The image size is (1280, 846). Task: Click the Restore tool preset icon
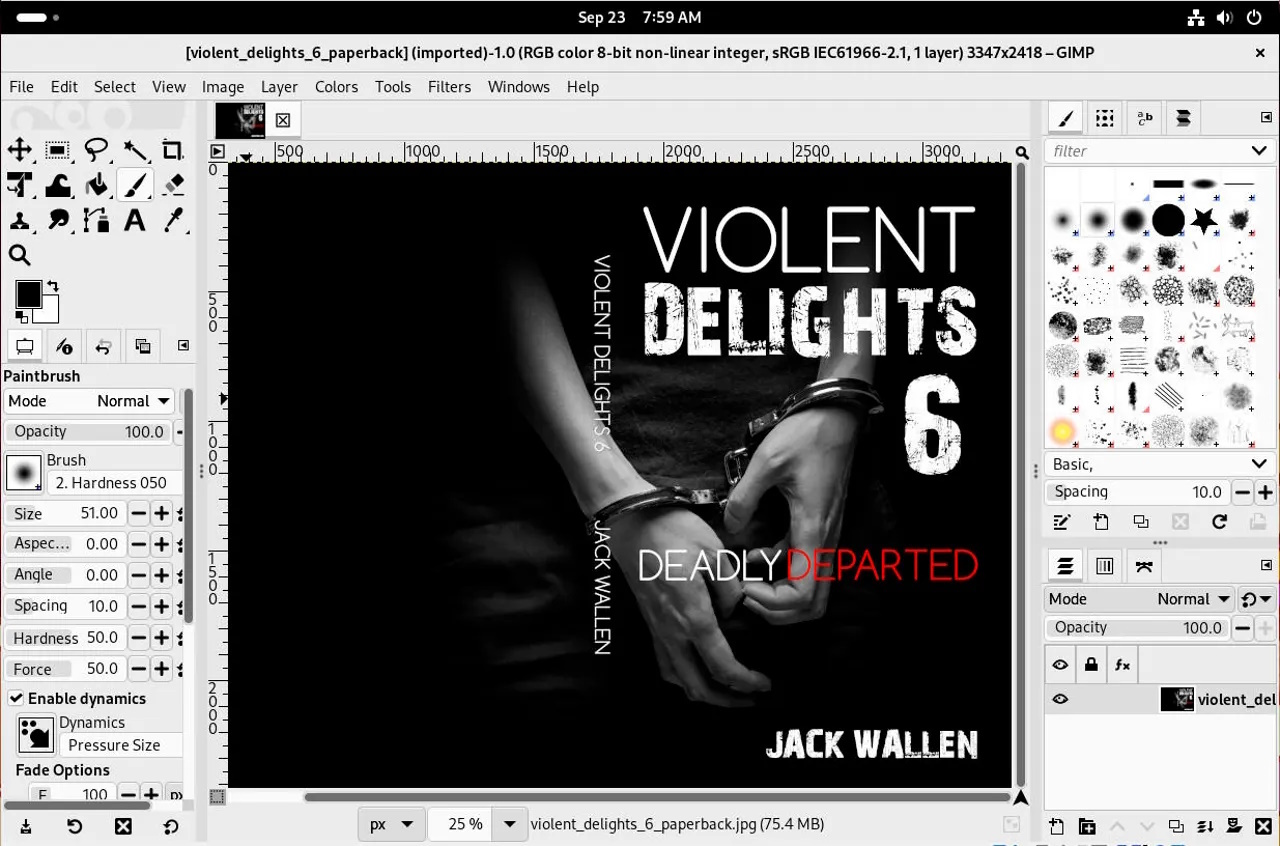(x=74, y=826)
